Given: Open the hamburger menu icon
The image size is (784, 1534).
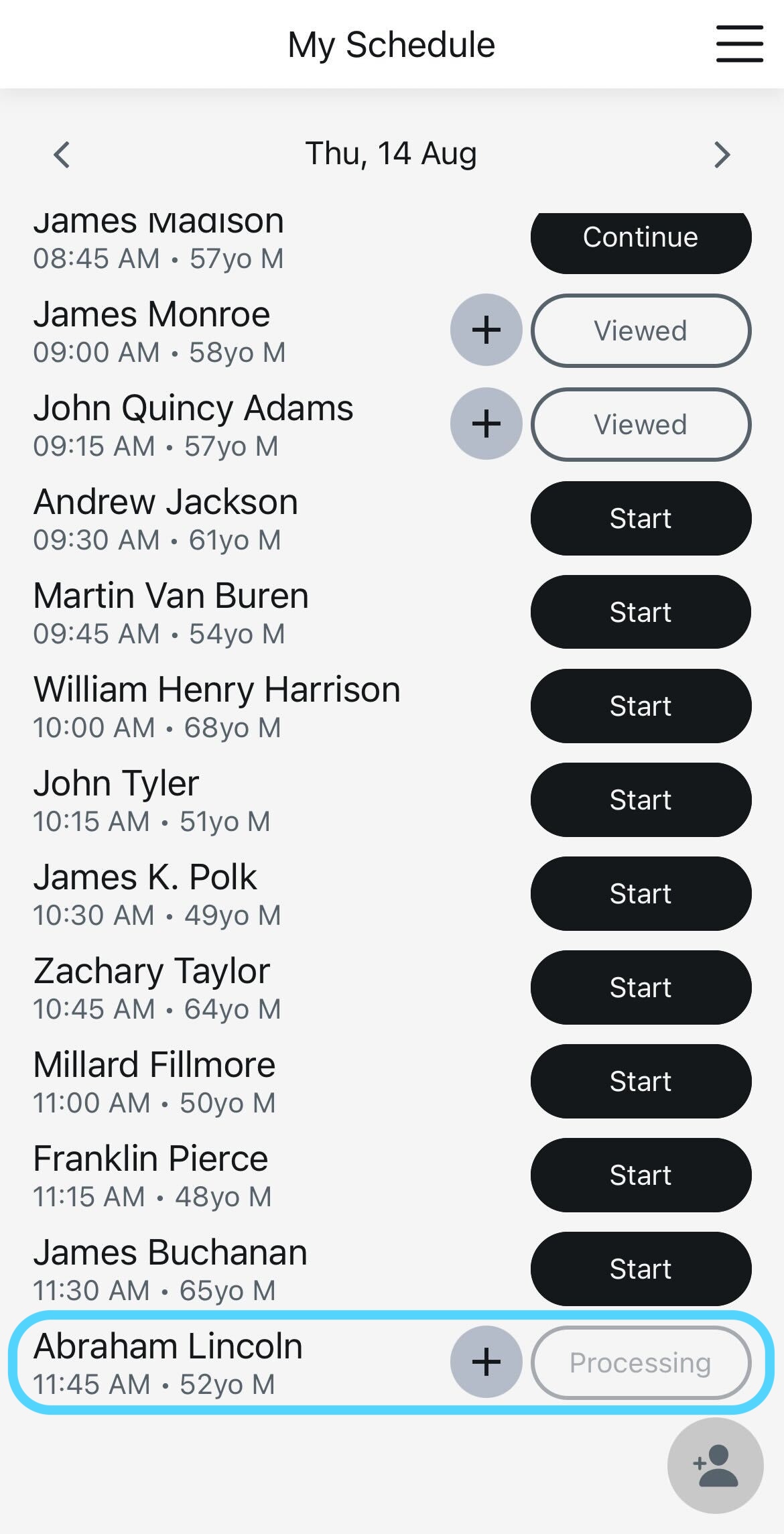Looking at the screenshot, I should 739,44.
